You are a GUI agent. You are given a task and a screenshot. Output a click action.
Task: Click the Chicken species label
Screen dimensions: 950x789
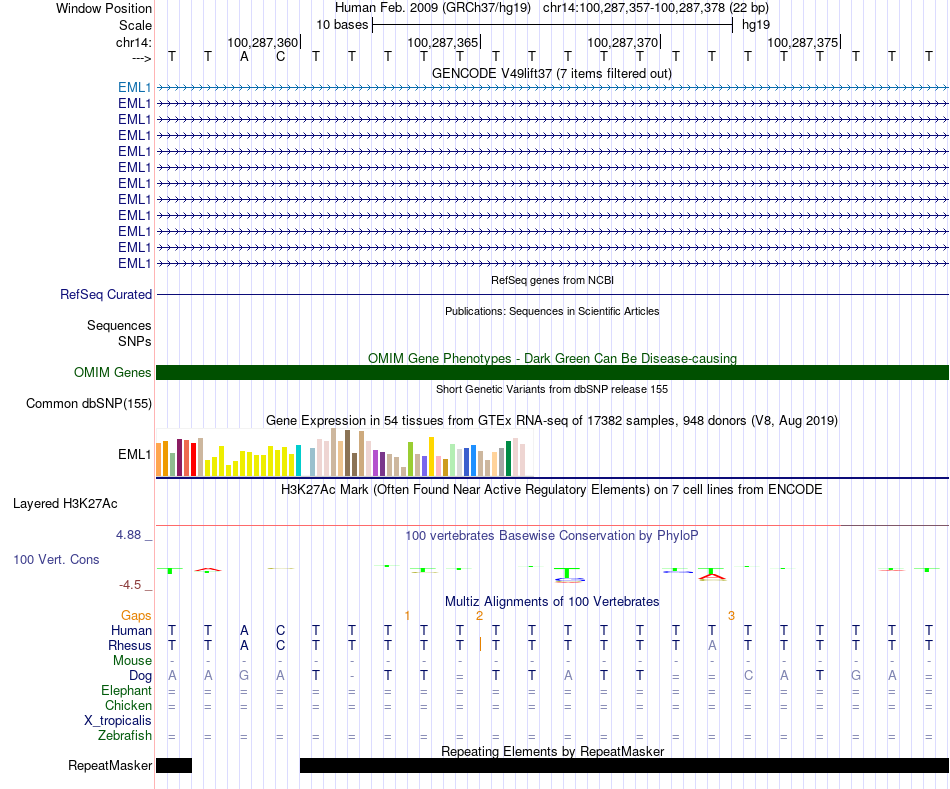pyautogui.click(x=128, y=705)
